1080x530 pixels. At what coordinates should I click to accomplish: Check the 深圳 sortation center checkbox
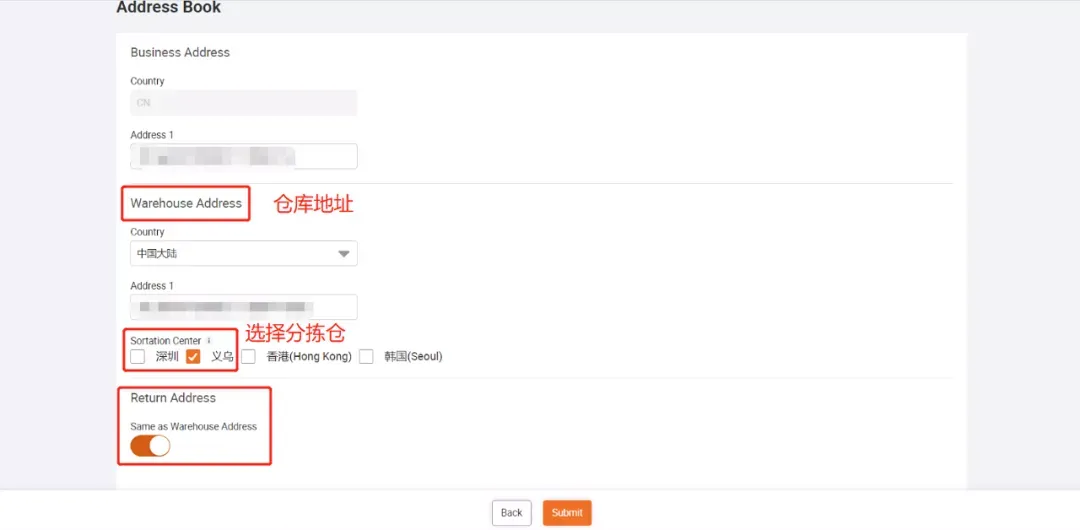pos(138,357)
